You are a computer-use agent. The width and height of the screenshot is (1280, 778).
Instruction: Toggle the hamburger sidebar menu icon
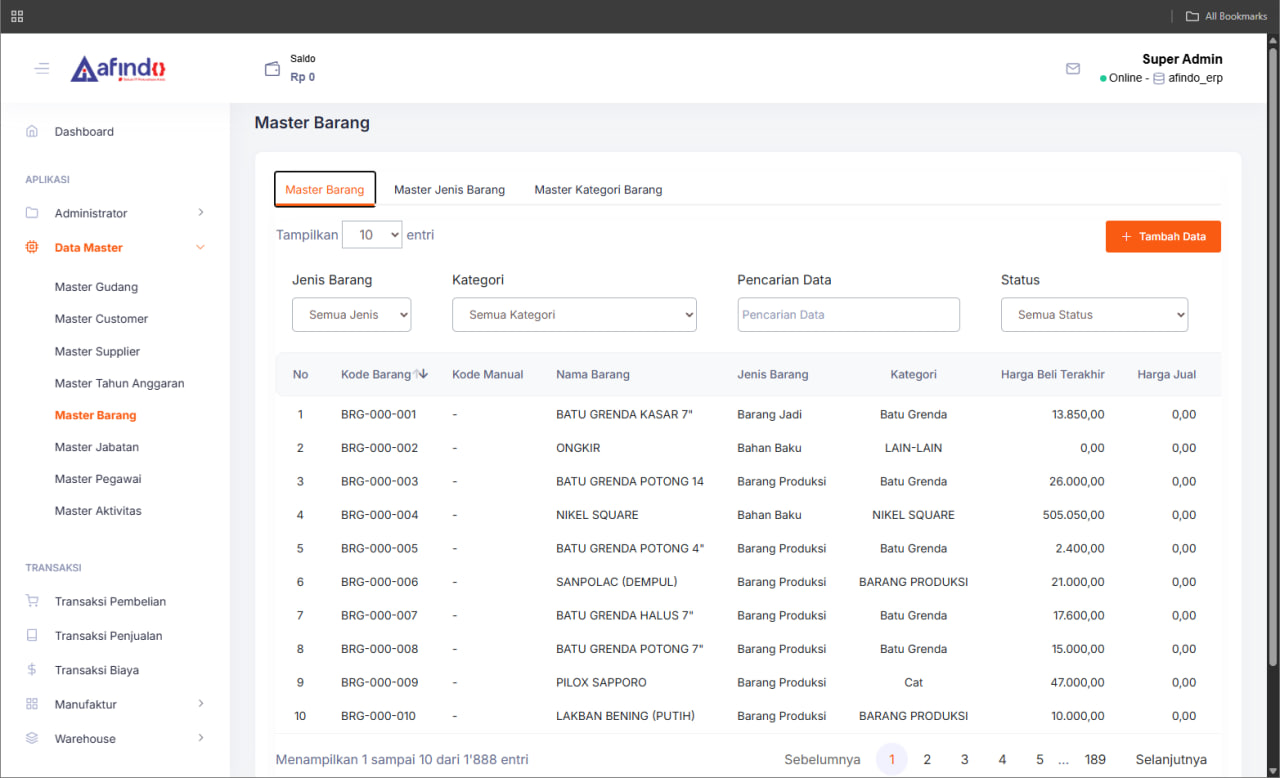pyautogui.click(x=42, y=69)
